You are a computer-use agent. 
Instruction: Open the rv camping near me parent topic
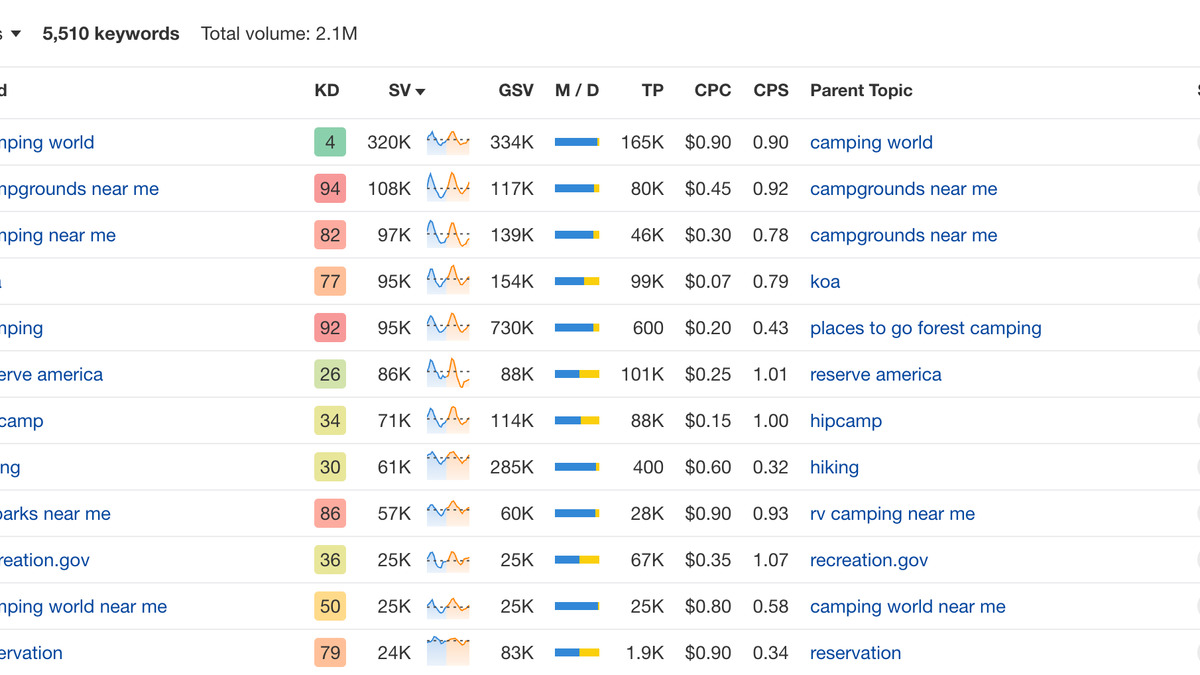892,513
